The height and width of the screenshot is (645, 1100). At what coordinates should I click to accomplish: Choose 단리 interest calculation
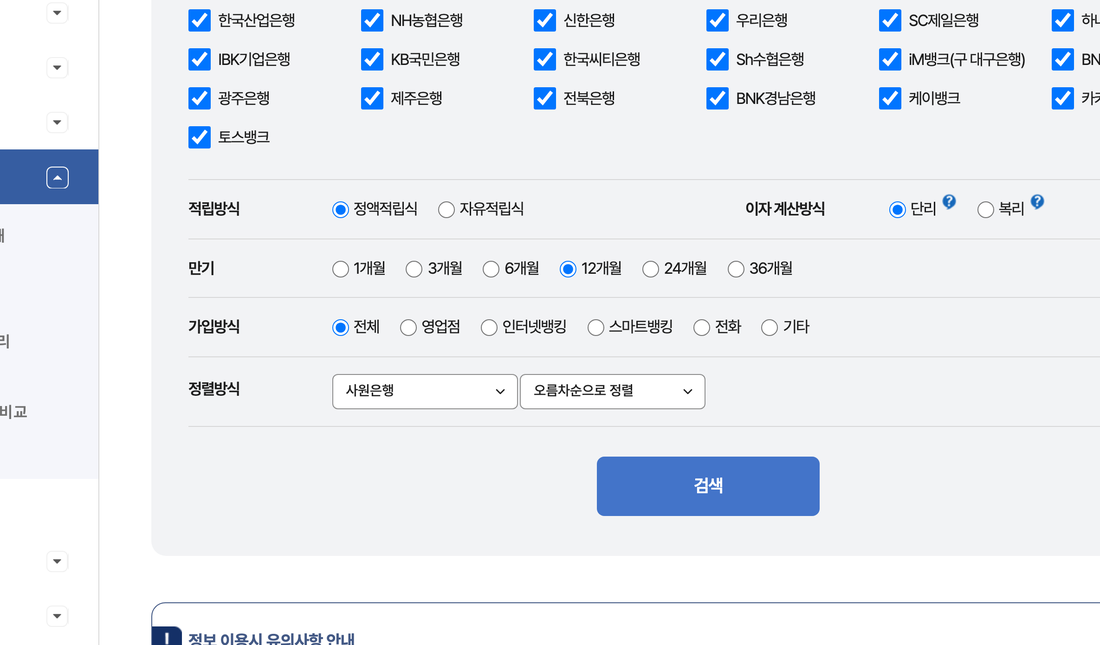897,210
